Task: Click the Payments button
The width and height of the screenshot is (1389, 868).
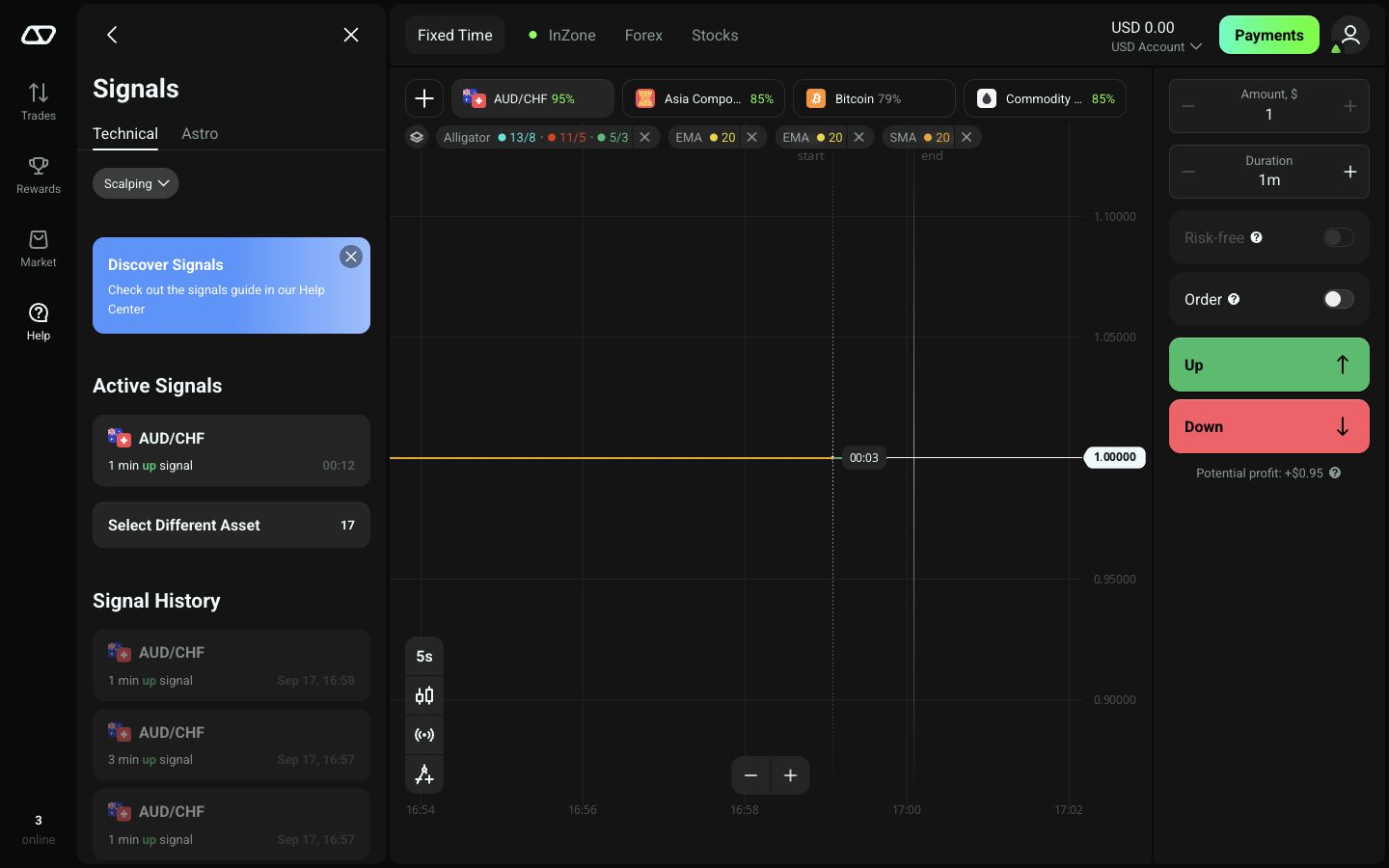Action: [x=1269, y=35]
